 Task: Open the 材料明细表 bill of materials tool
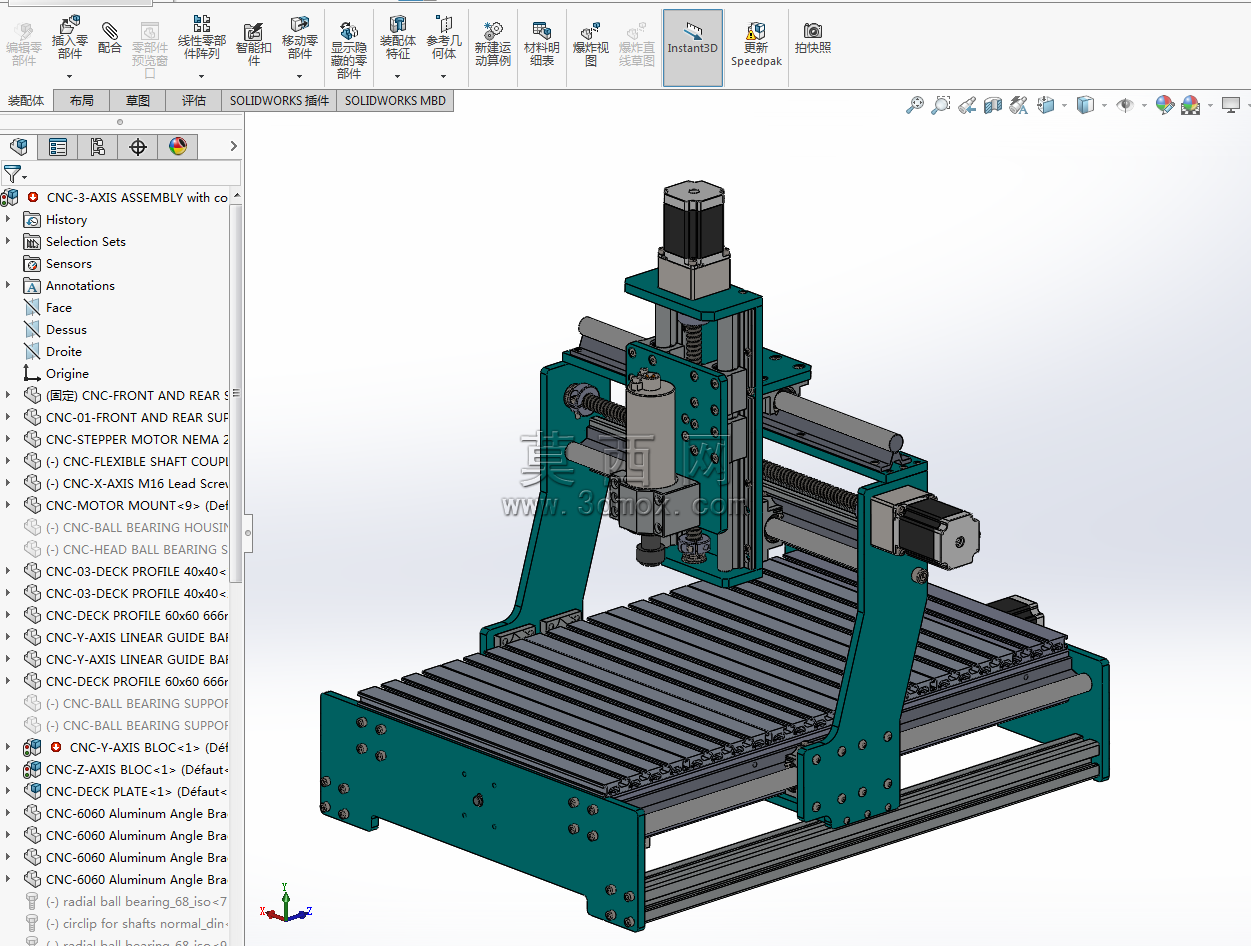(541, 46)
